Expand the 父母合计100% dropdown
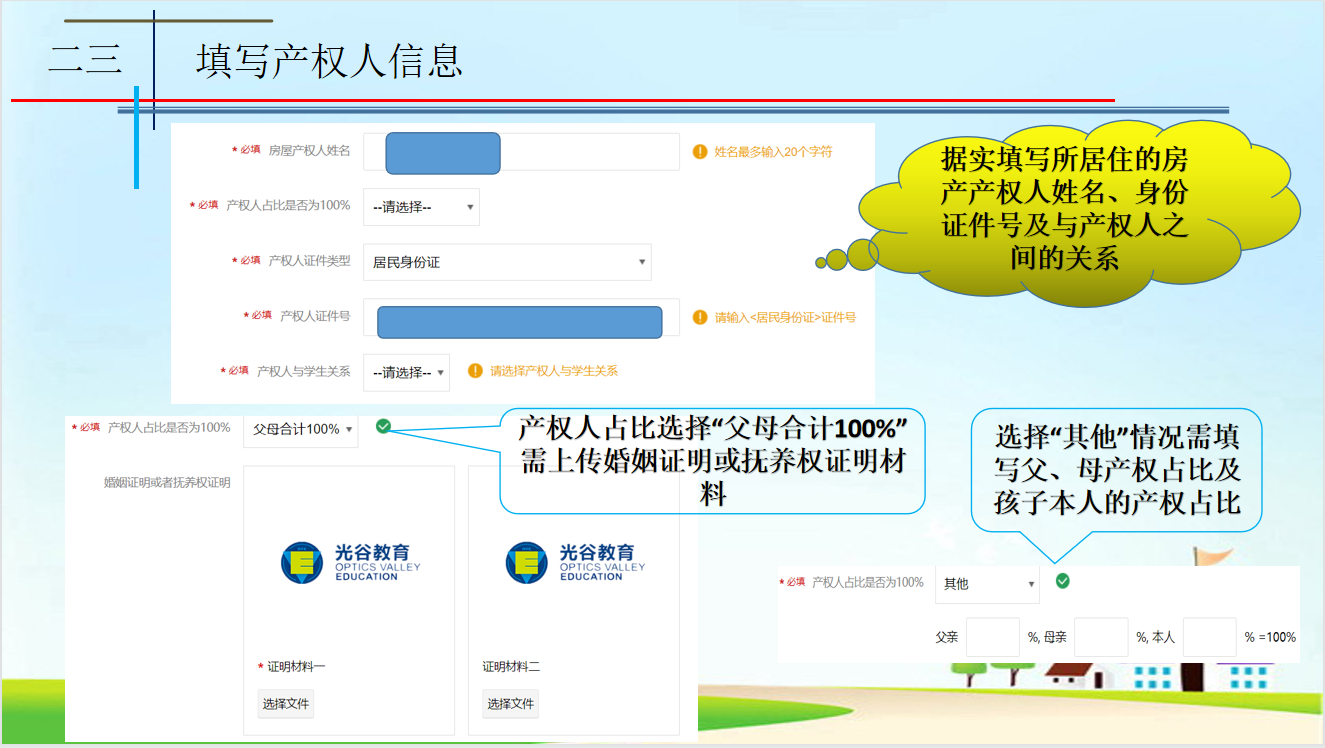Screen dimensions: 1325x748 (x=300, y=429)
